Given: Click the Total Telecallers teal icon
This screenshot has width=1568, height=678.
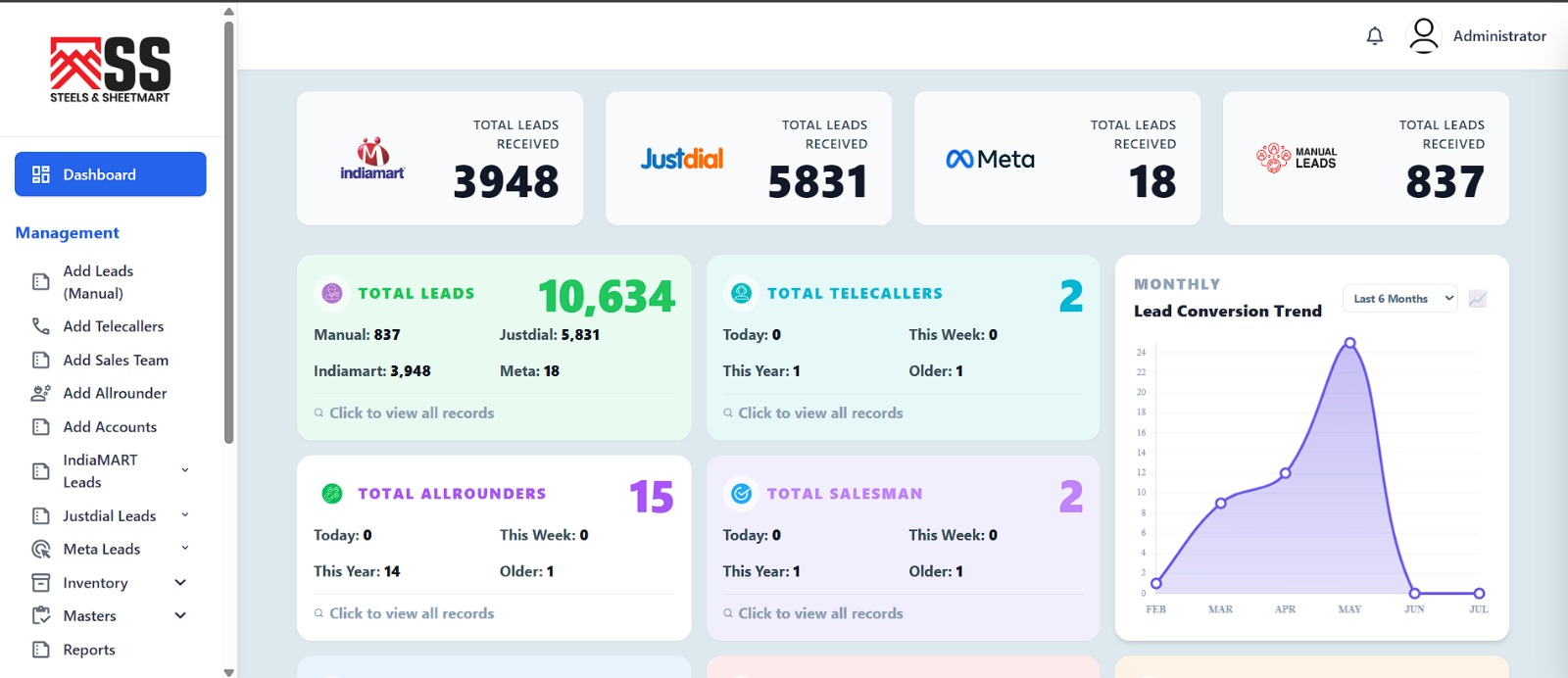Looking at the screenshot, I should tap(742, 292).
